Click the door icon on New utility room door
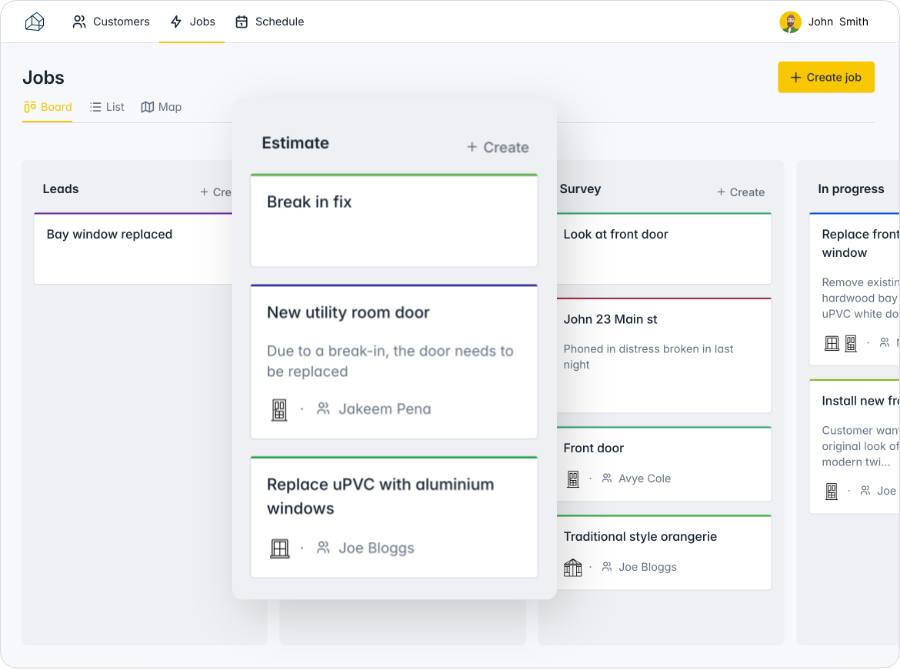900x669 pixels. (x=278, y=408)
